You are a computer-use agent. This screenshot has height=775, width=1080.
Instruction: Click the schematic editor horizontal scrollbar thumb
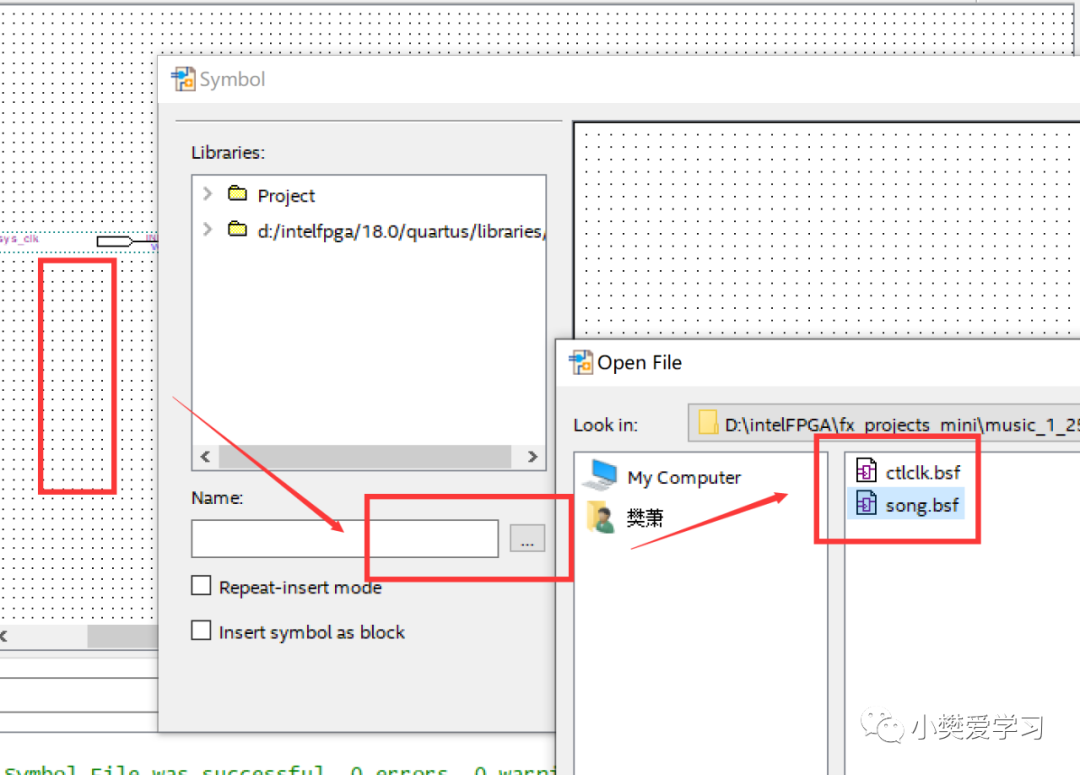123,636
